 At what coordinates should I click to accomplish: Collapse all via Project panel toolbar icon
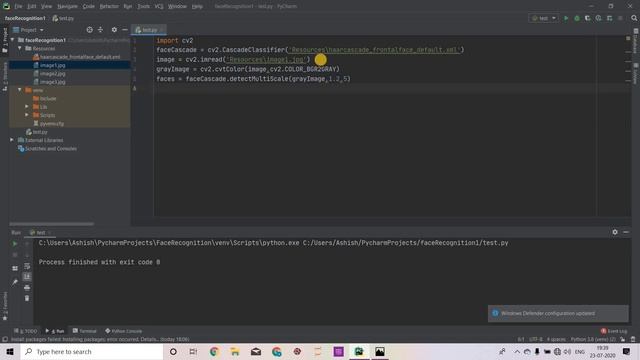100,30
